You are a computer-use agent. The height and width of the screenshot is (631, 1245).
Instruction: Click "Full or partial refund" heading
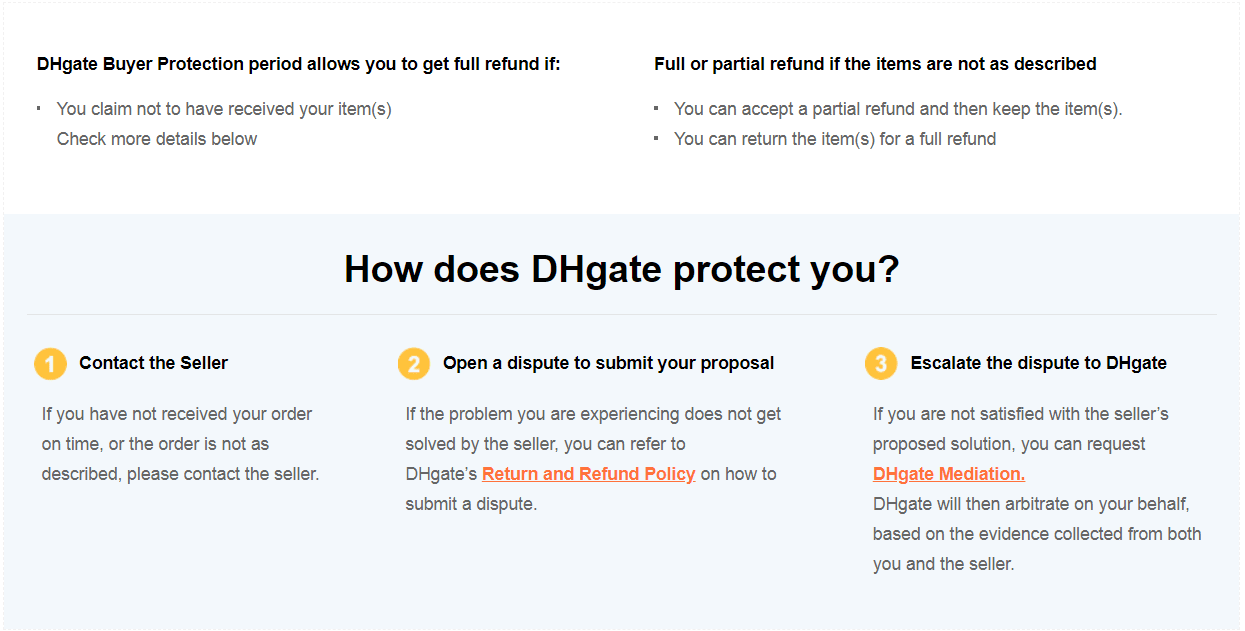(875, 64)
